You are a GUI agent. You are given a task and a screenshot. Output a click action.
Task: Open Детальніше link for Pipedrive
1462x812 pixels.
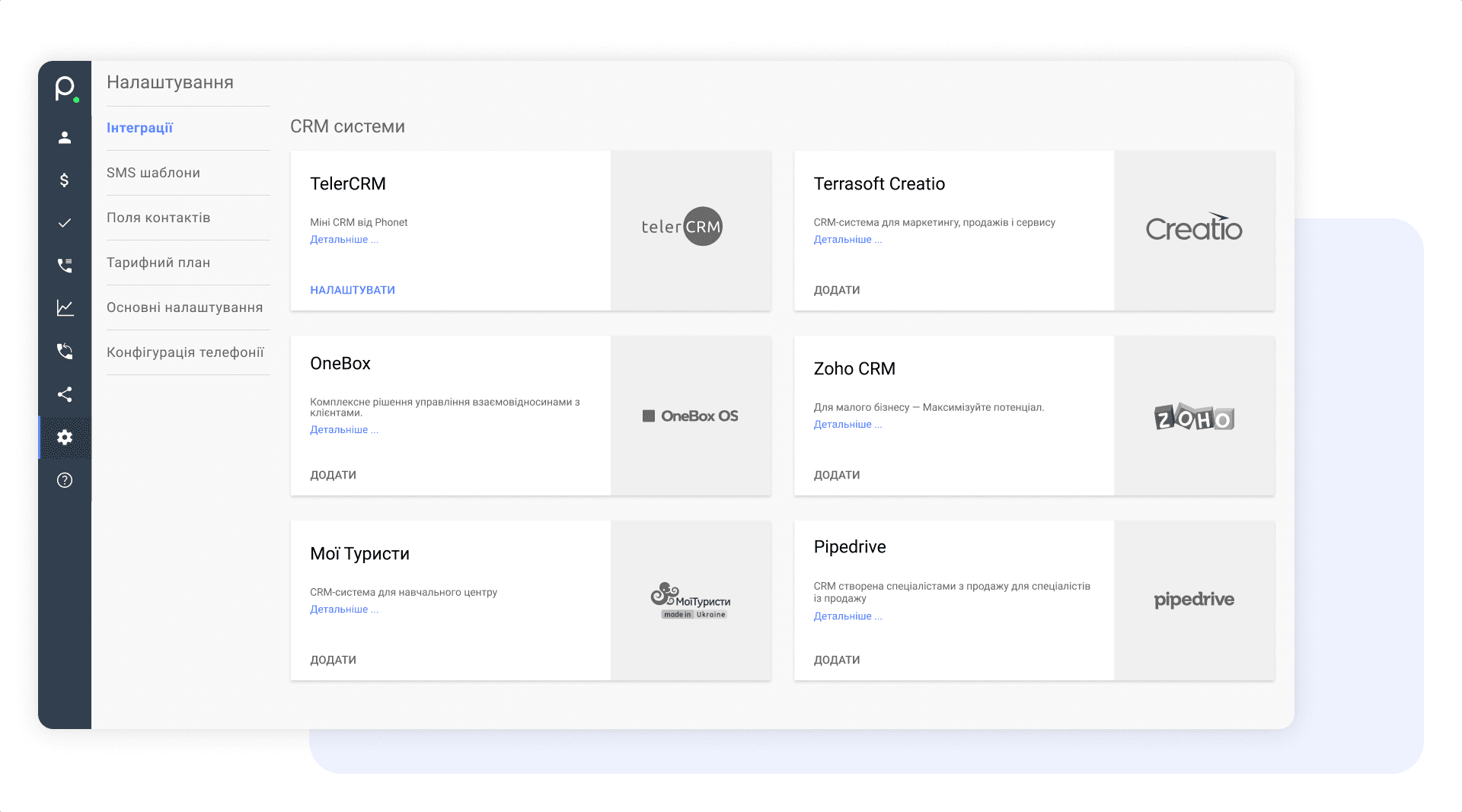[x=848, y=616]
